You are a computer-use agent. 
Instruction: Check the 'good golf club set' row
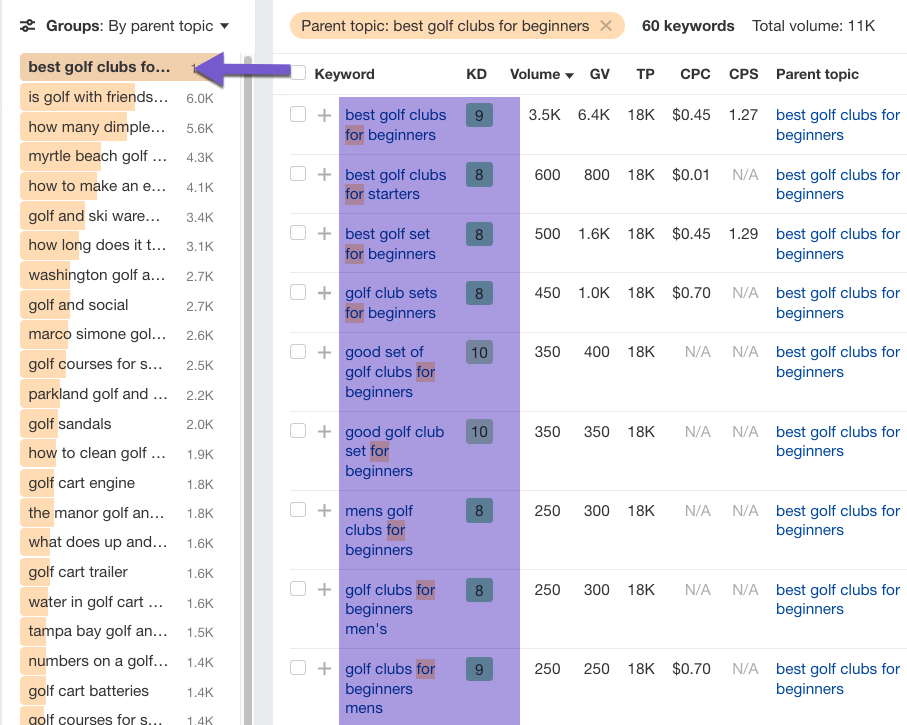298,431
